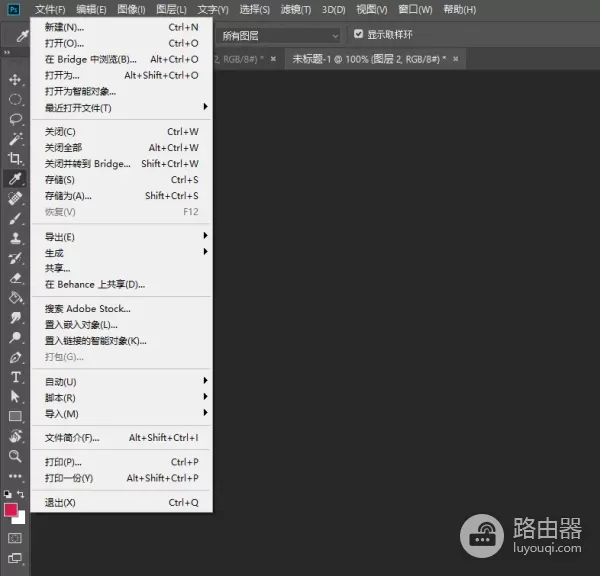Select the Elliptical Marquee tool
Image resolution: width=600 pixels, height=576 pixels.
(15, 100)
